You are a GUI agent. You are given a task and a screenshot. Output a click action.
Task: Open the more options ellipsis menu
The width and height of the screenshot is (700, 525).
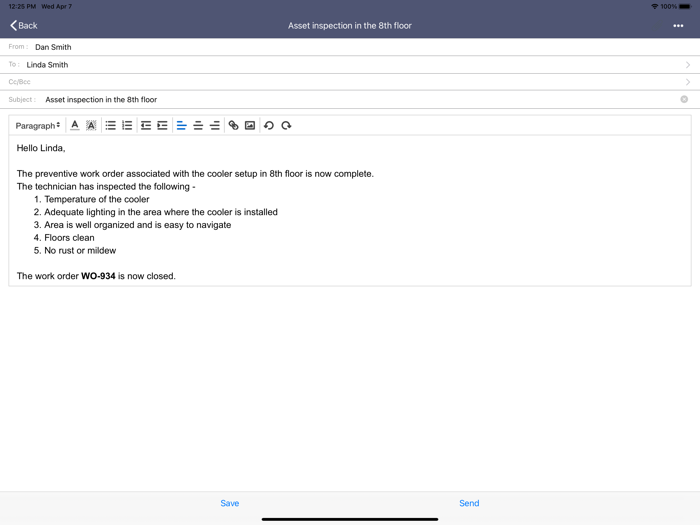(x=678, y=26)
